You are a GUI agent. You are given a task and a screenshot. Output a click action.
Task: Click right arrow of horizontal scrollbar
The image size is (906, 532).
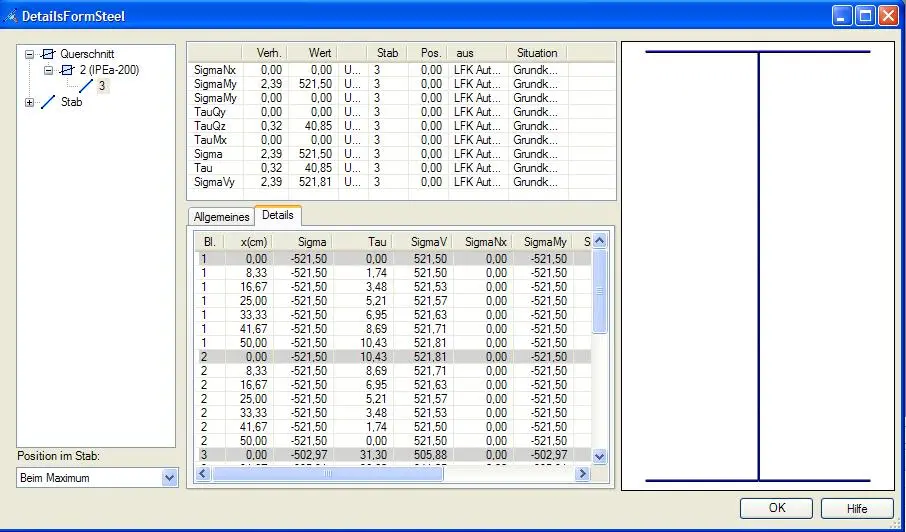[582, 474]
